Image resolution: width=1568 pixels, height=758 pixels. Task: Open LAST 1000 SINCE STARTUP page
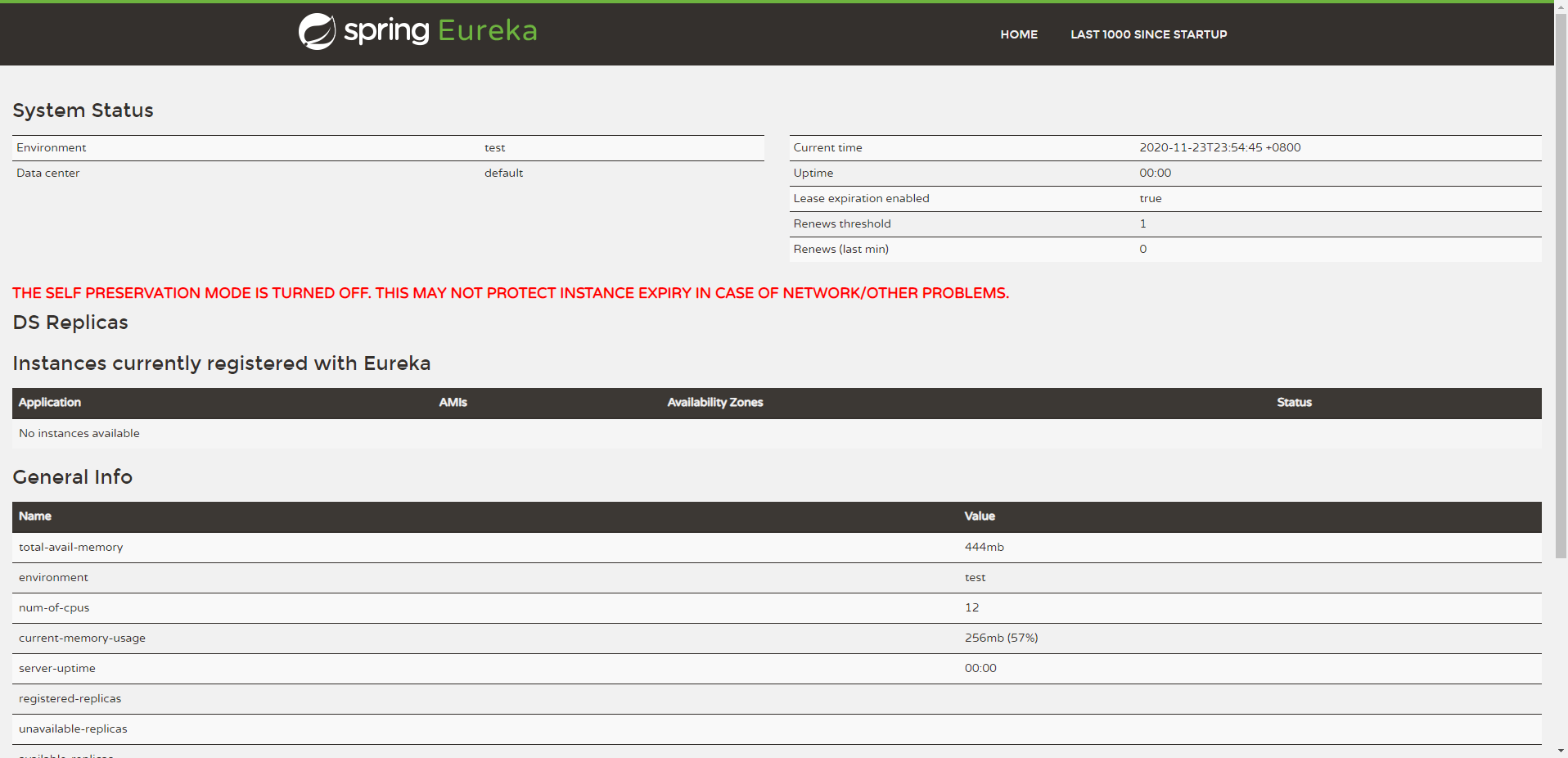(x=1148, y=34)
